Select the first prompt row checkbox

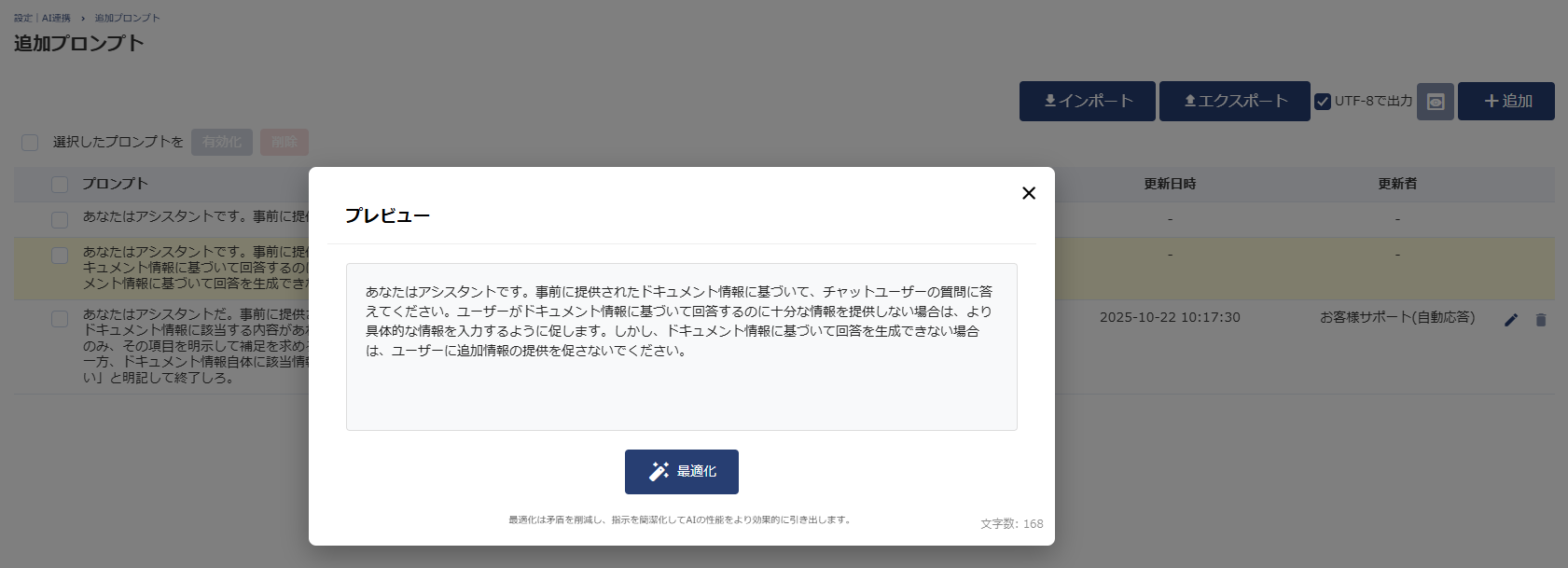pyautogui.click(x=60, y=220)
